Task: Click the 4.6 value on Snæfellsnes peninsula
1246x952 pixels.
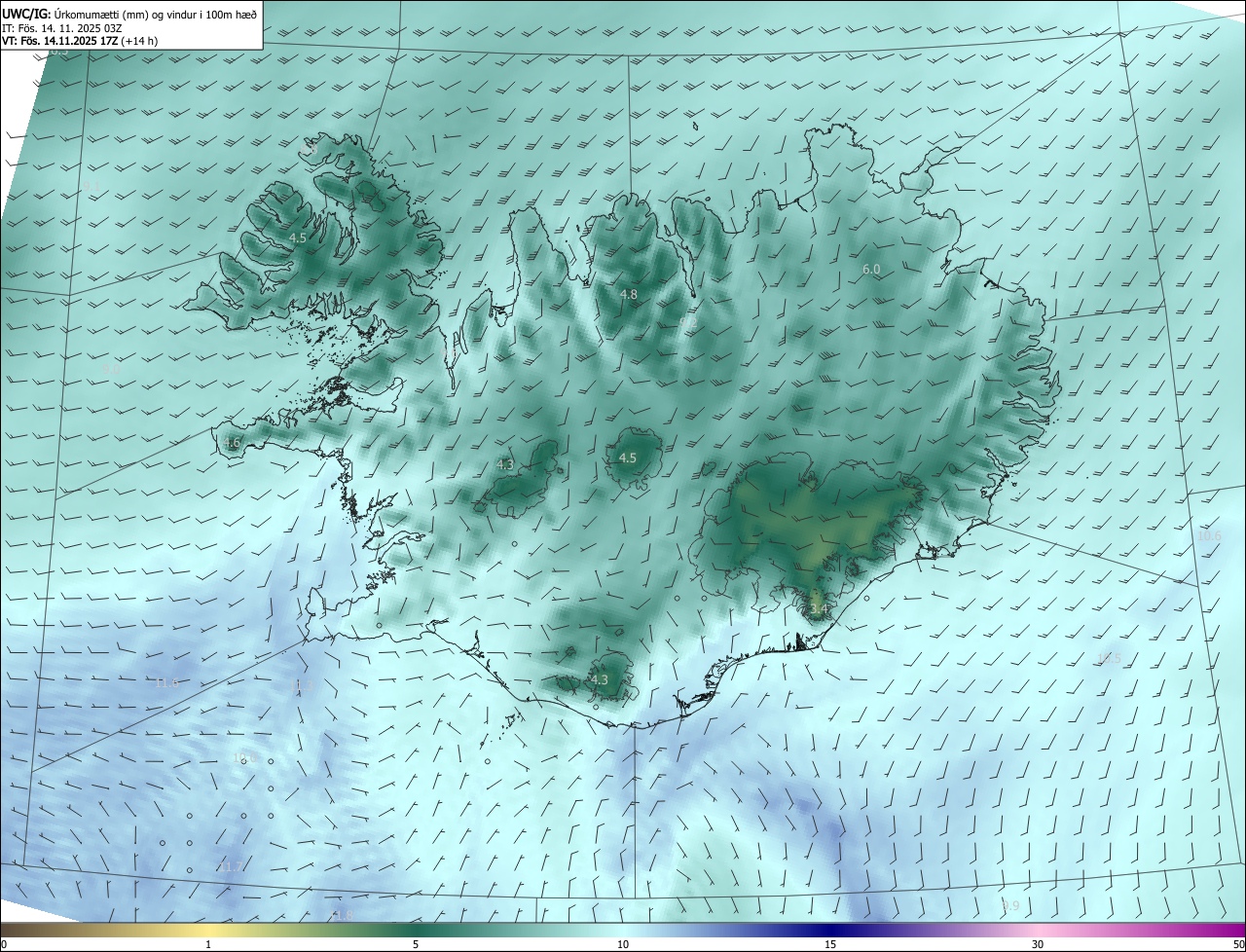Action: [231, 443]
